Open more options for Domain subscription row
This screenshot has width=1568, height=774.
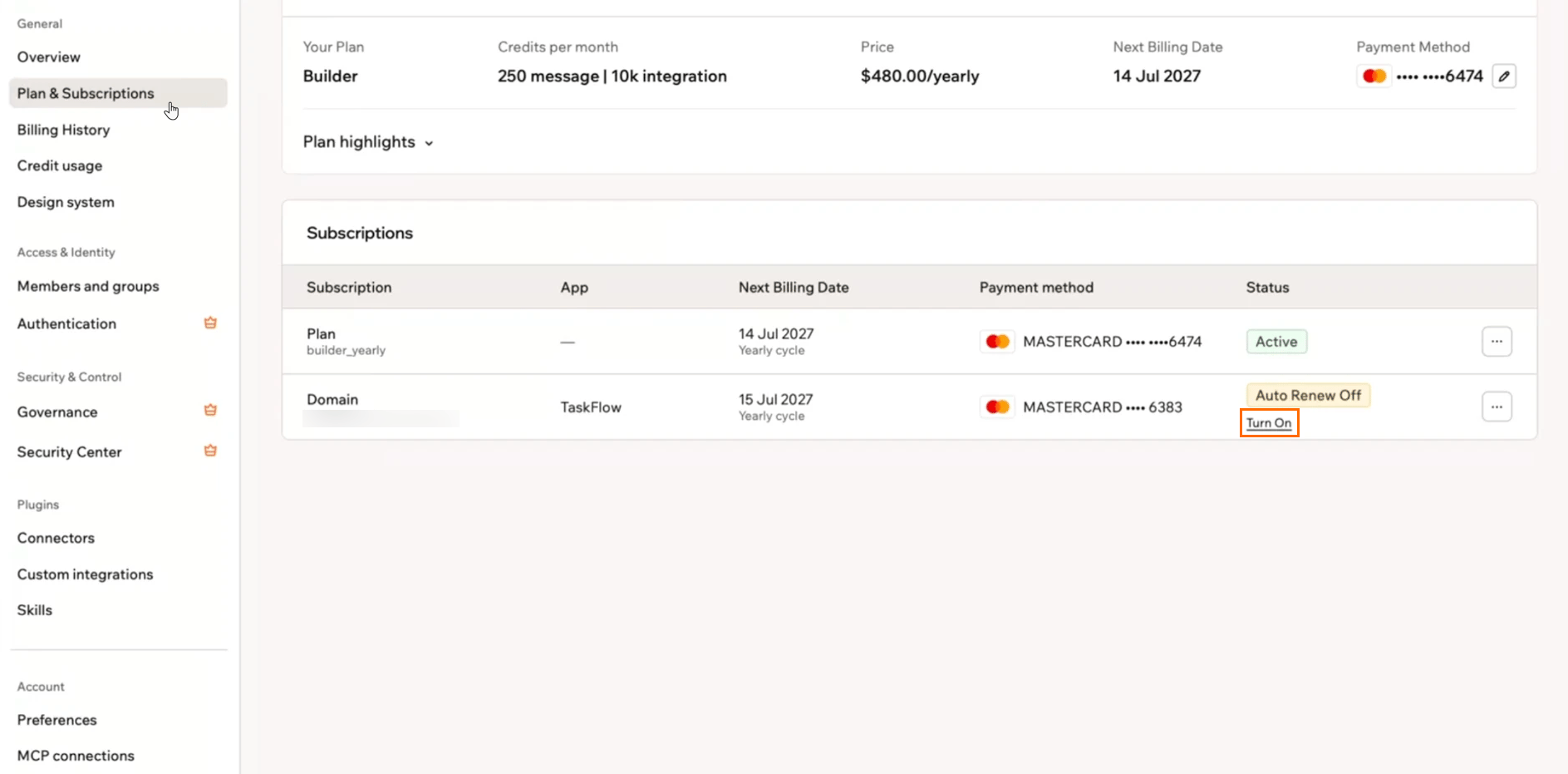[1497, 407]
